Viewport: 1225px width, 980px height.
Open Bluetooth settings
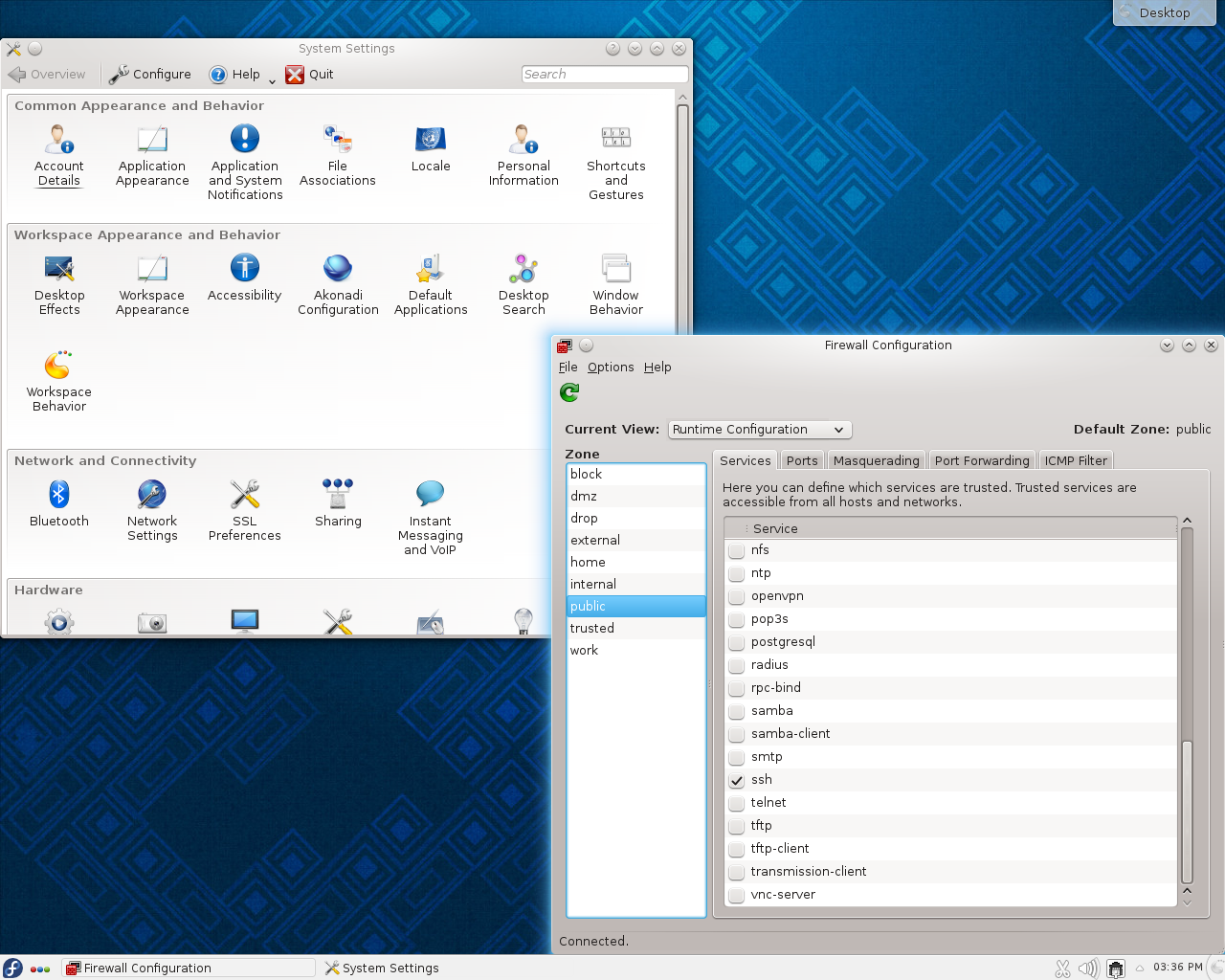[x=59, y=503]
